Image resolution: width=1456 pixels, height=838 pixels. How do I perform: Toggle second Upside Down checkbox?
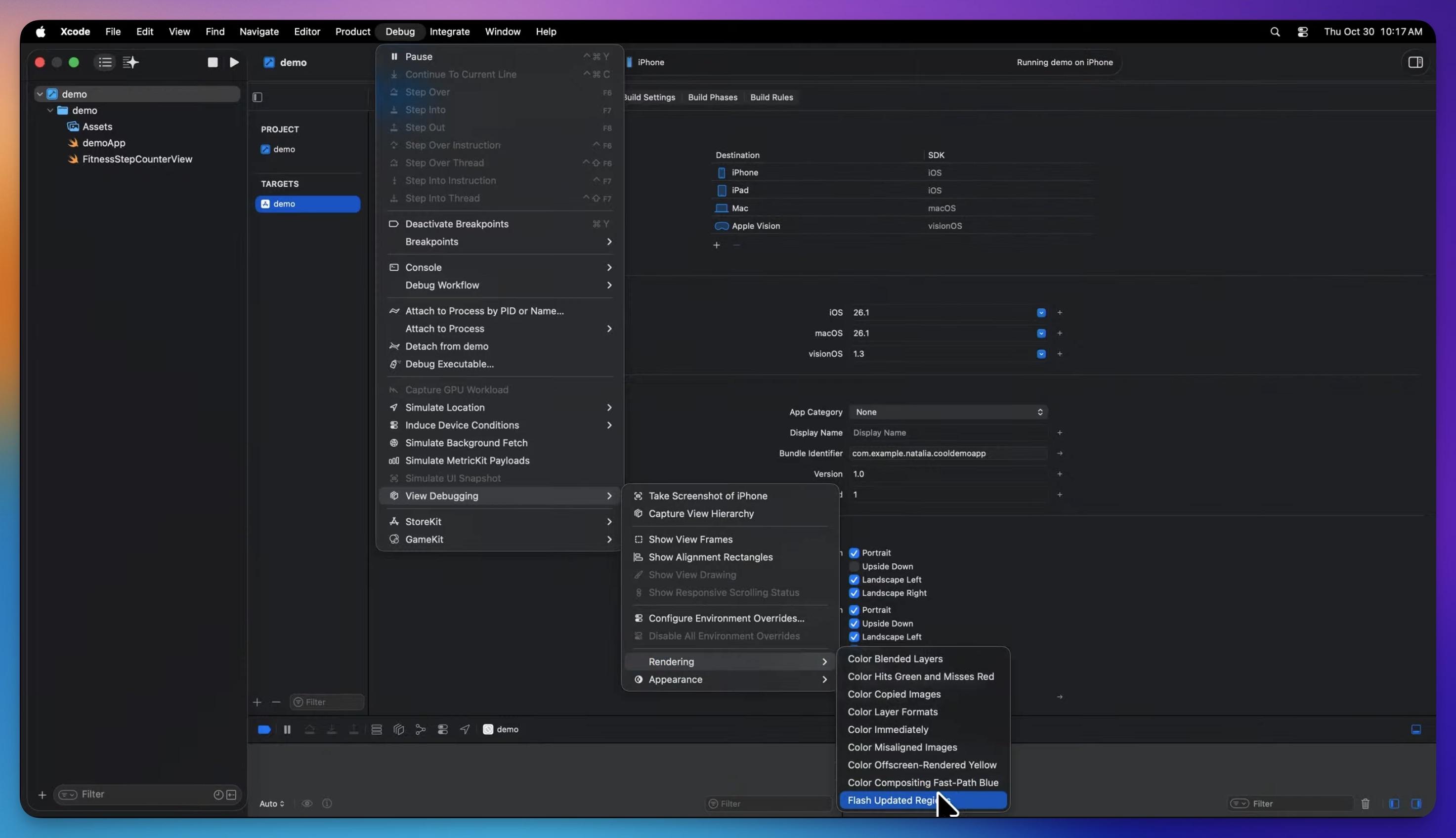854,624
